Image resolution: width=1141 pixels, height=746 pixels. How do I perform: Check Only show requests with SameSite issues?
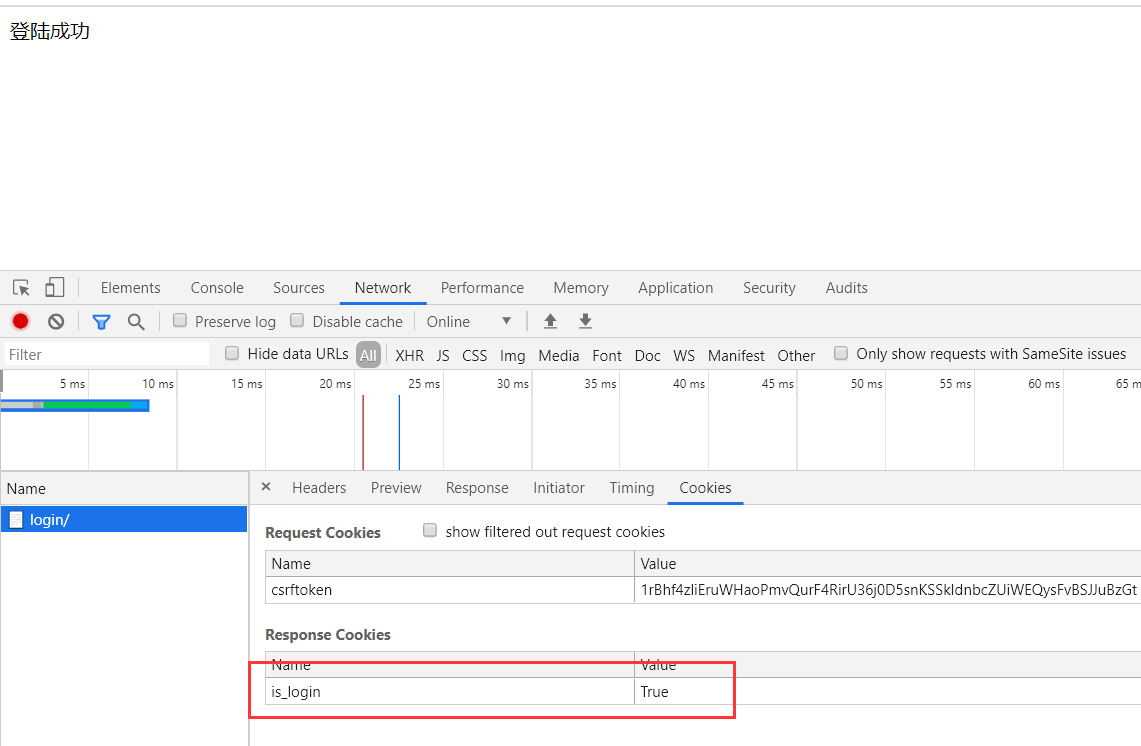point(840,353)
